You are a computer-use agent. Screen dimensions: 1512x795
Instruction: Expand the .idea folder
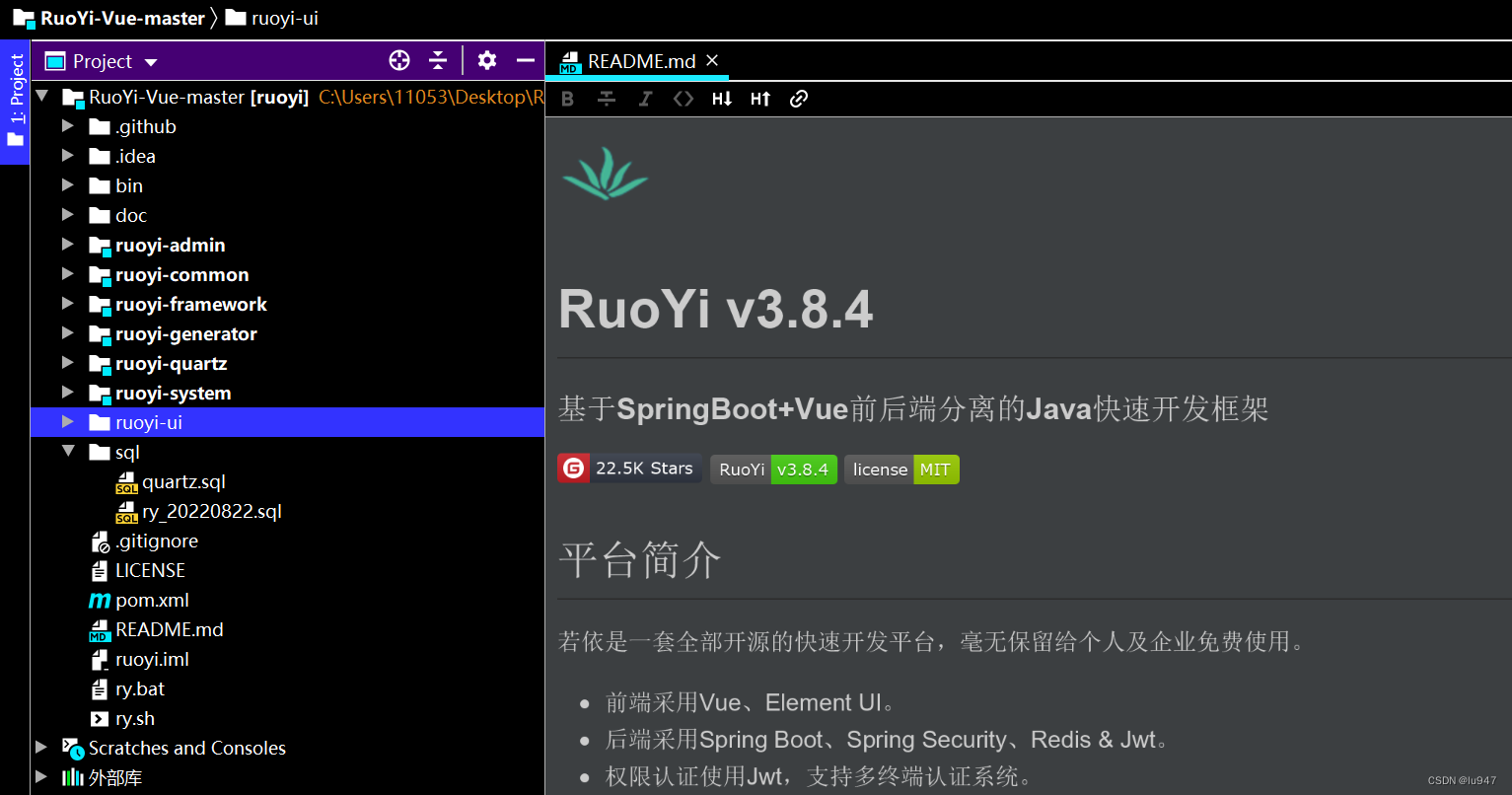click(68, 156)
